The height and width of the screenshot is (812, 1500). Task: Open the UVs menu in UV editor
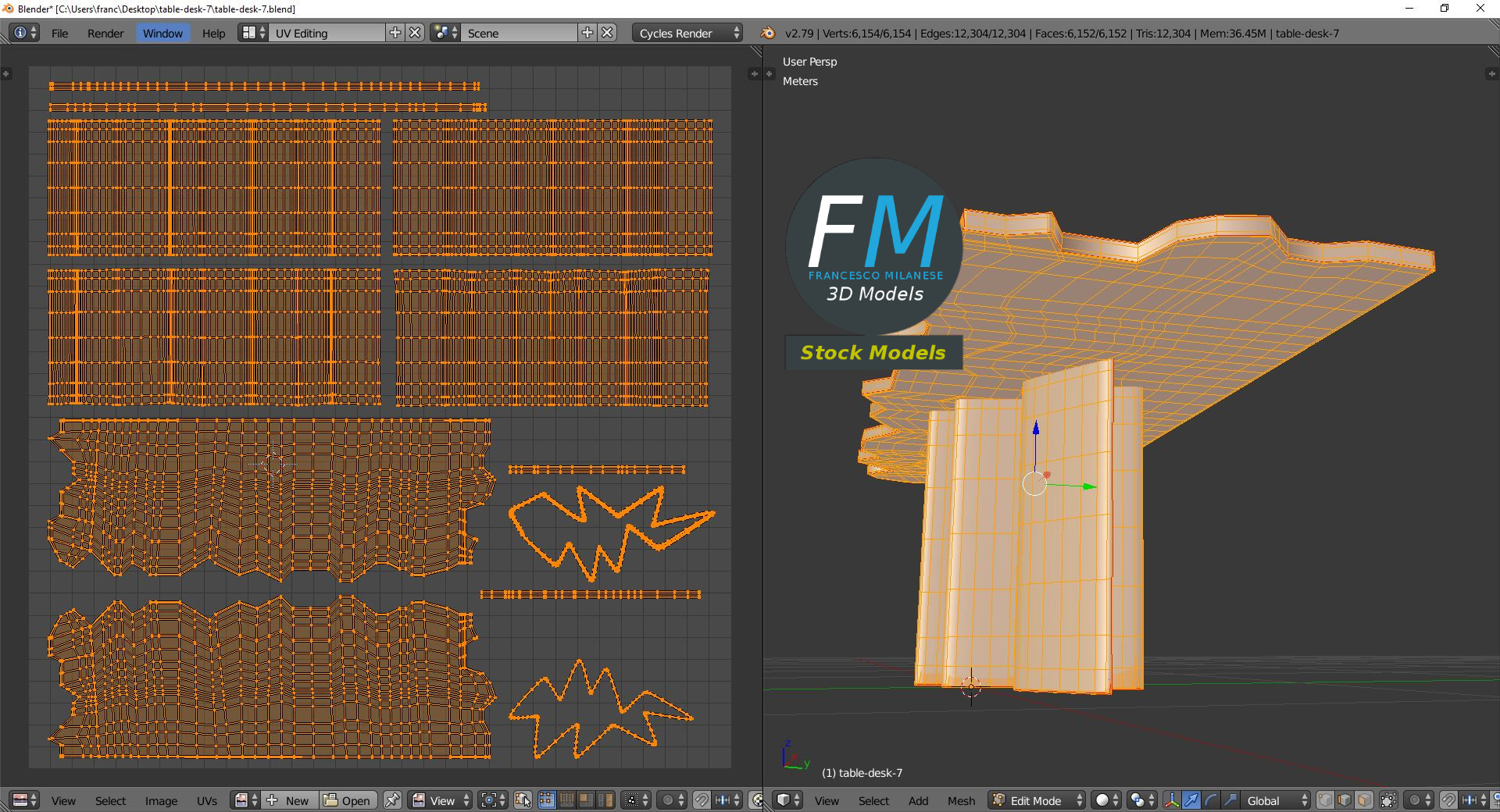pyautogui.click(x=207, y=800)
